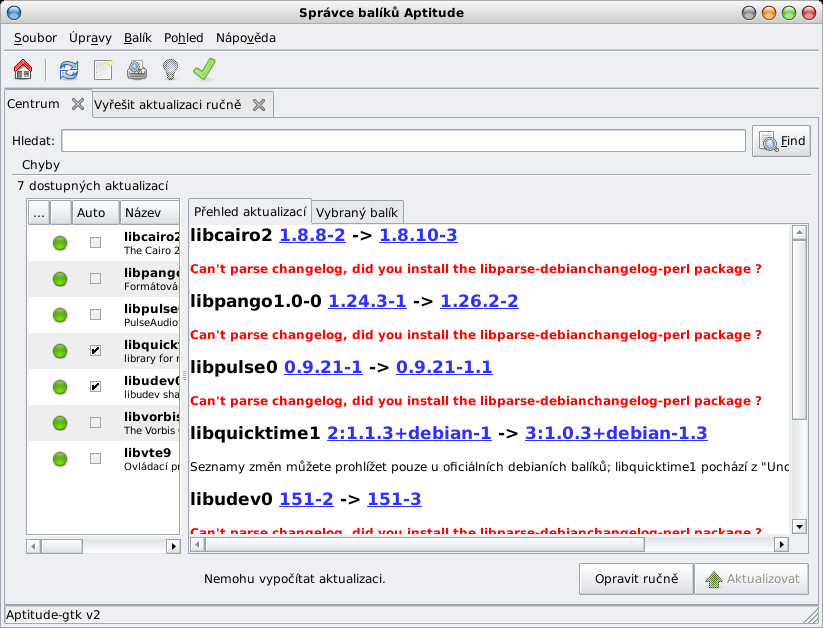Open the home Dashboard toolbar icon

tap(23, 69)
